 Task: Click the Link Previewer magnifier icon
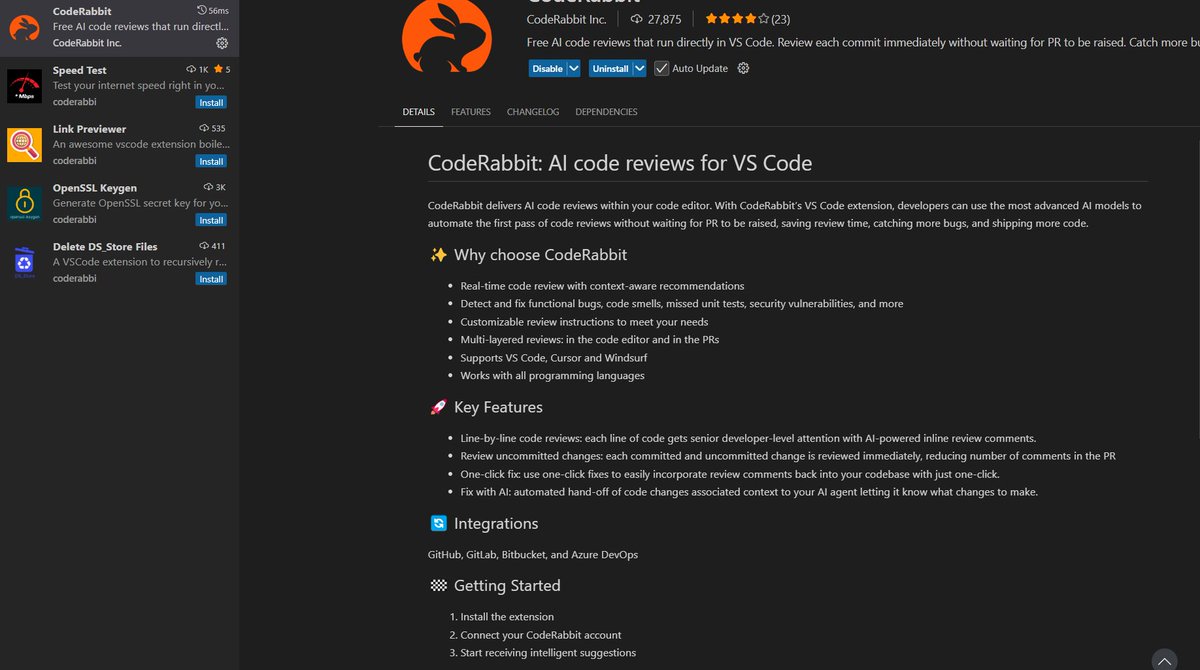24,145
